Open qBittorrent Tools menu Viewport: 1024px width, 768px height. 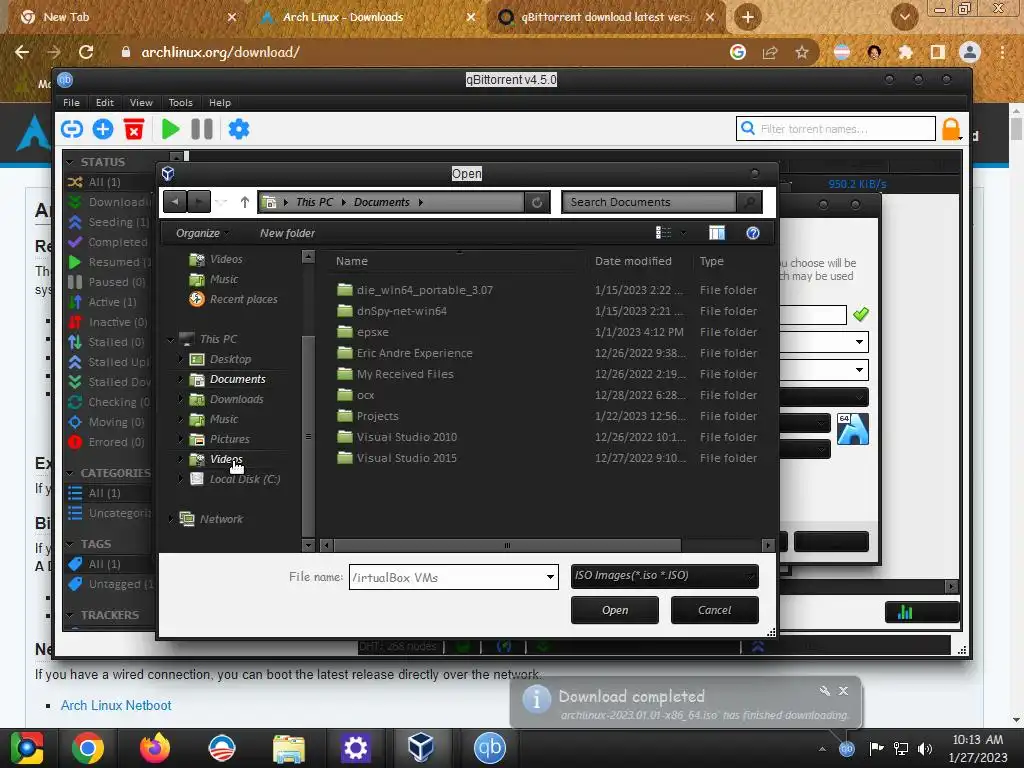[x=180, y=103]
